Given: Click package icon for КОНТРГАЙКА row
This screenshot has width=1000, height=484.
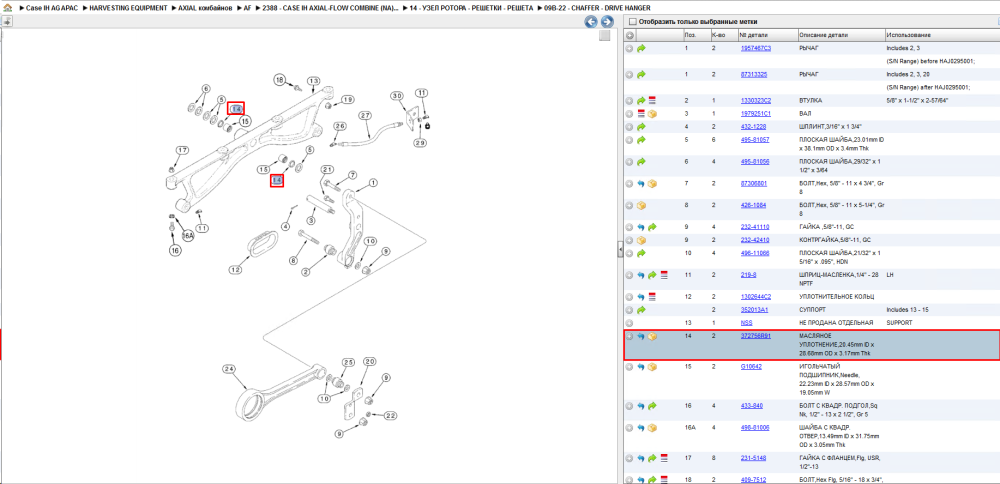Looking at the screenshot, I should point(641,240).
